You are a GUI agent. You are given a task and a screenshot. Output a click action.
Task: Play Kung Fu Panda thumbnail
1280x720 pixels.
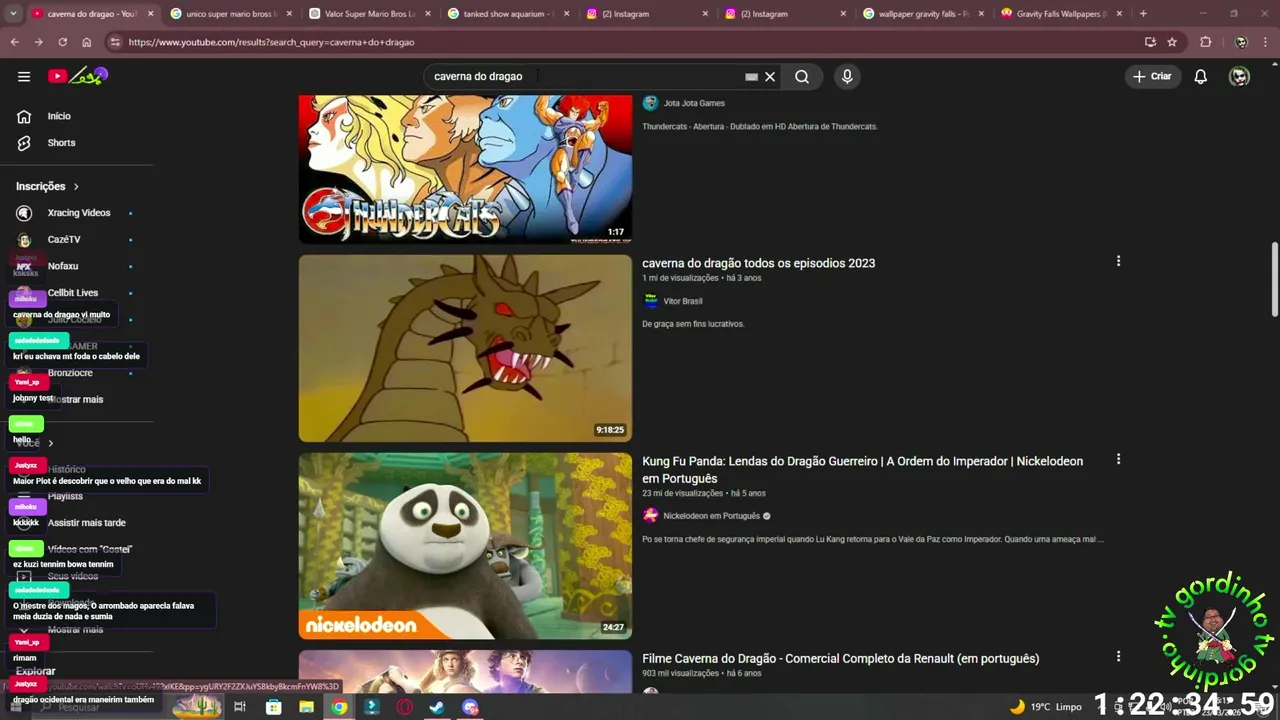(x=465, y=546)
